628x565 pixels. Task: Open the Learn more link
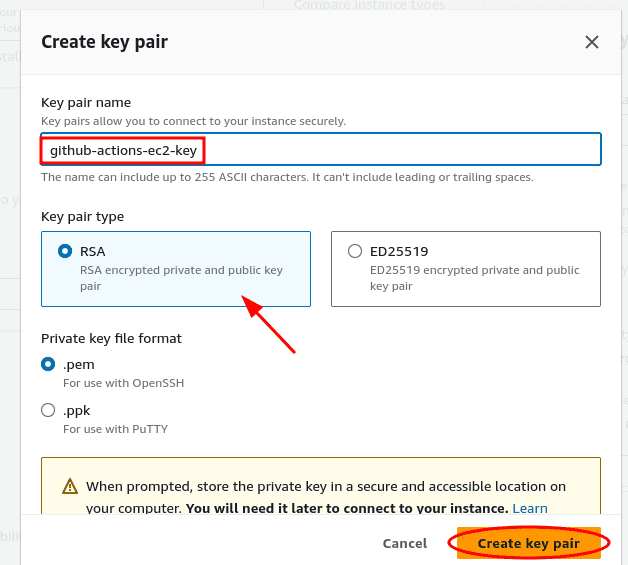[530, 508]
